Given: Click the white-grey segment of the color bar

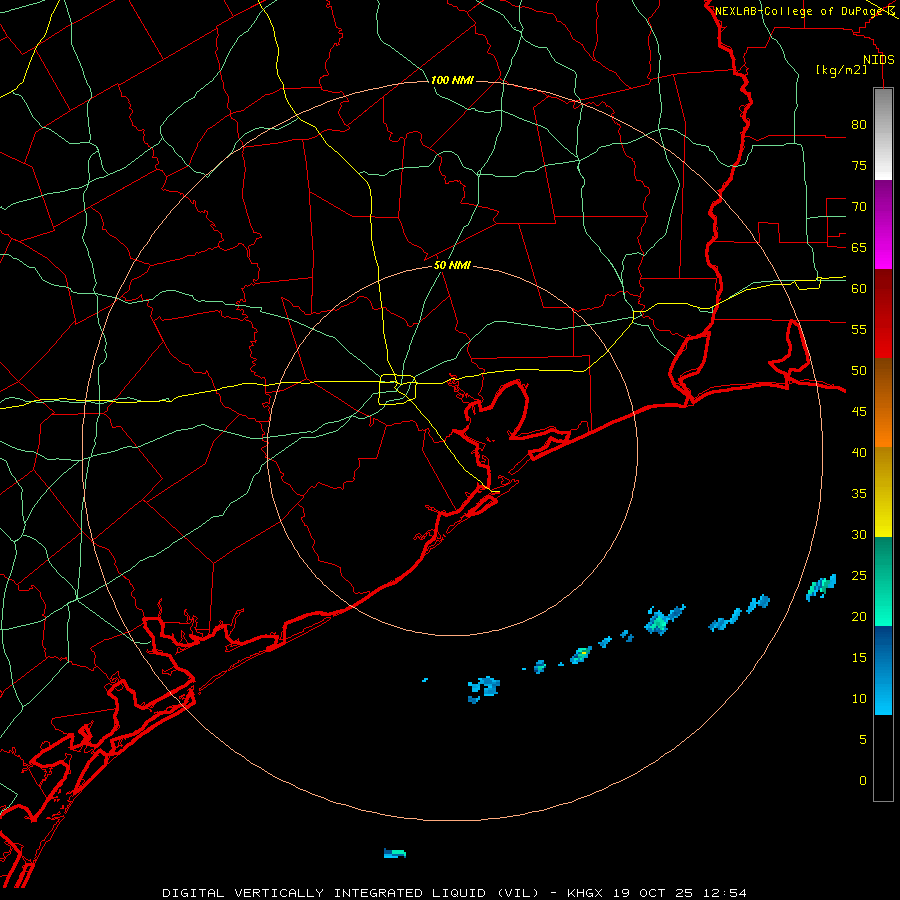Looking at the screenshot, I should pos(883,135).
